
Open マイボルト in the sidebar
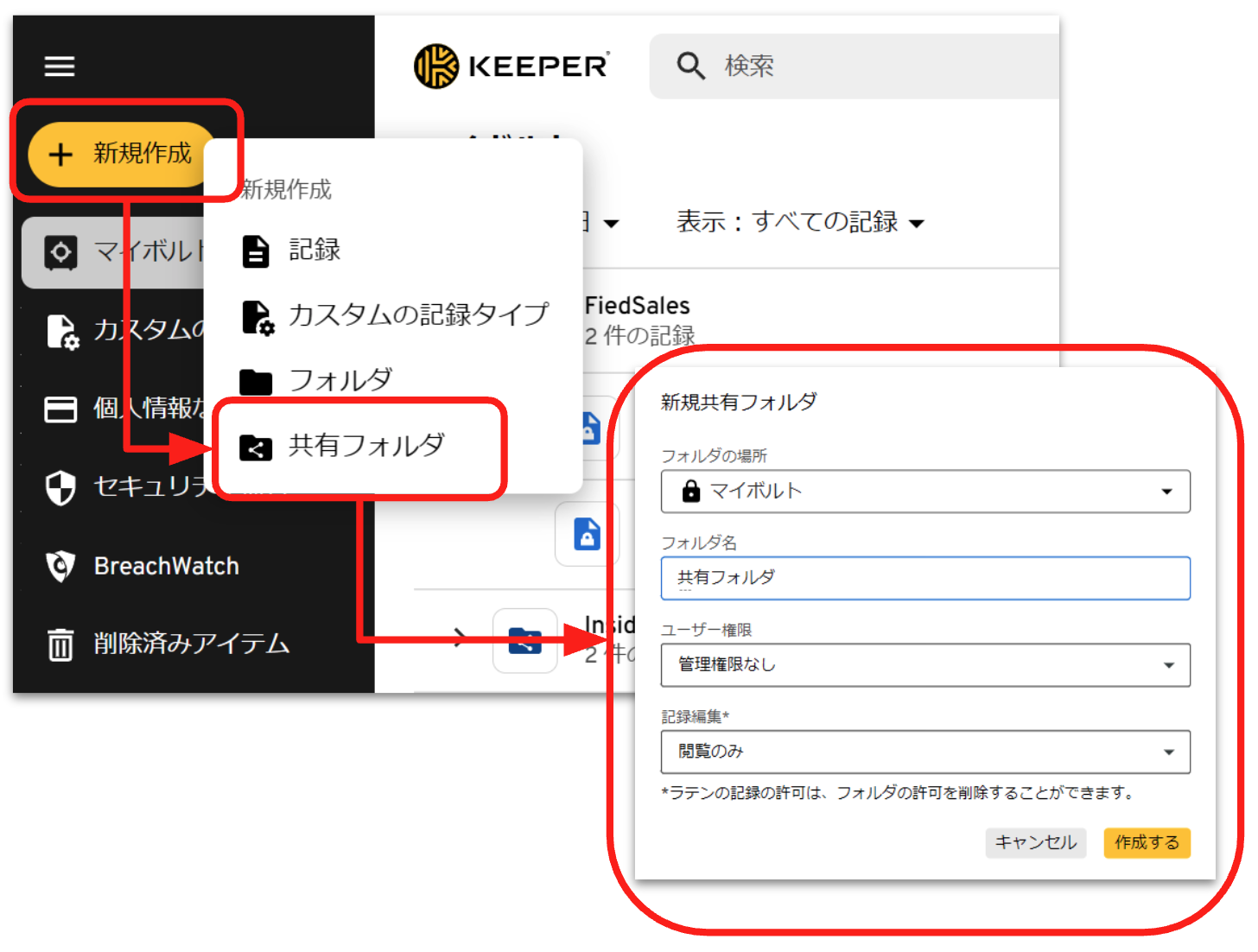click(113, 252)
